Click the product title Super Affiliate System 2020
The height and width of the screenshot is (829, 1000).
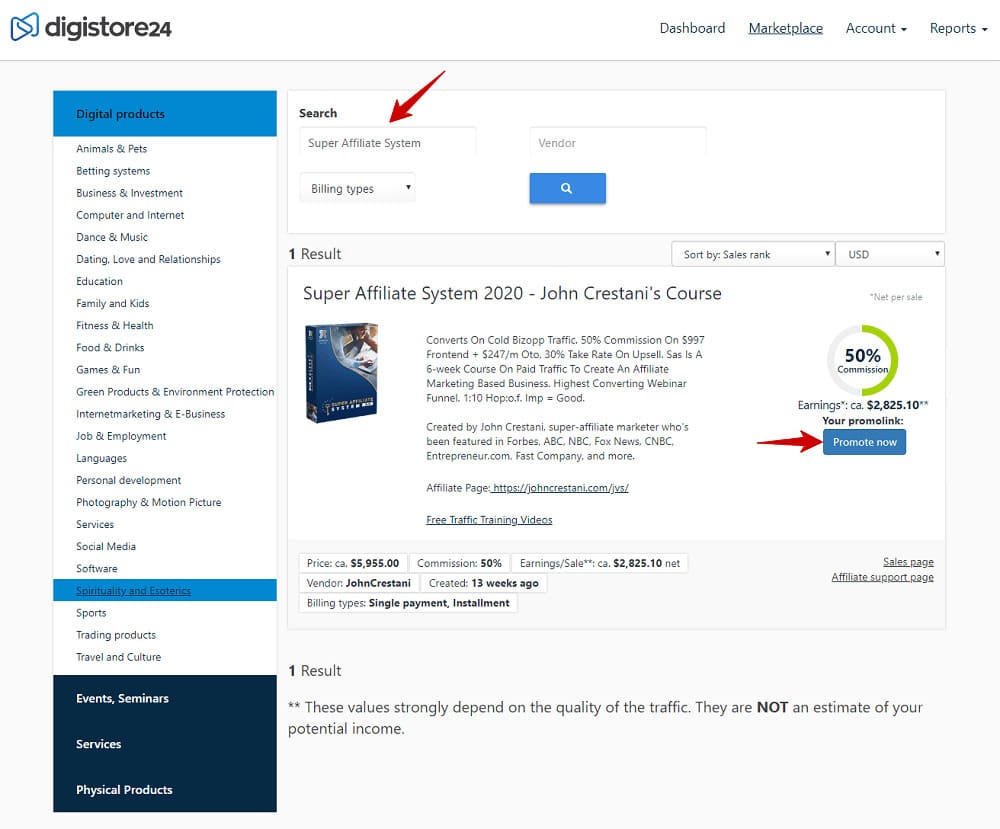(512, 293)
